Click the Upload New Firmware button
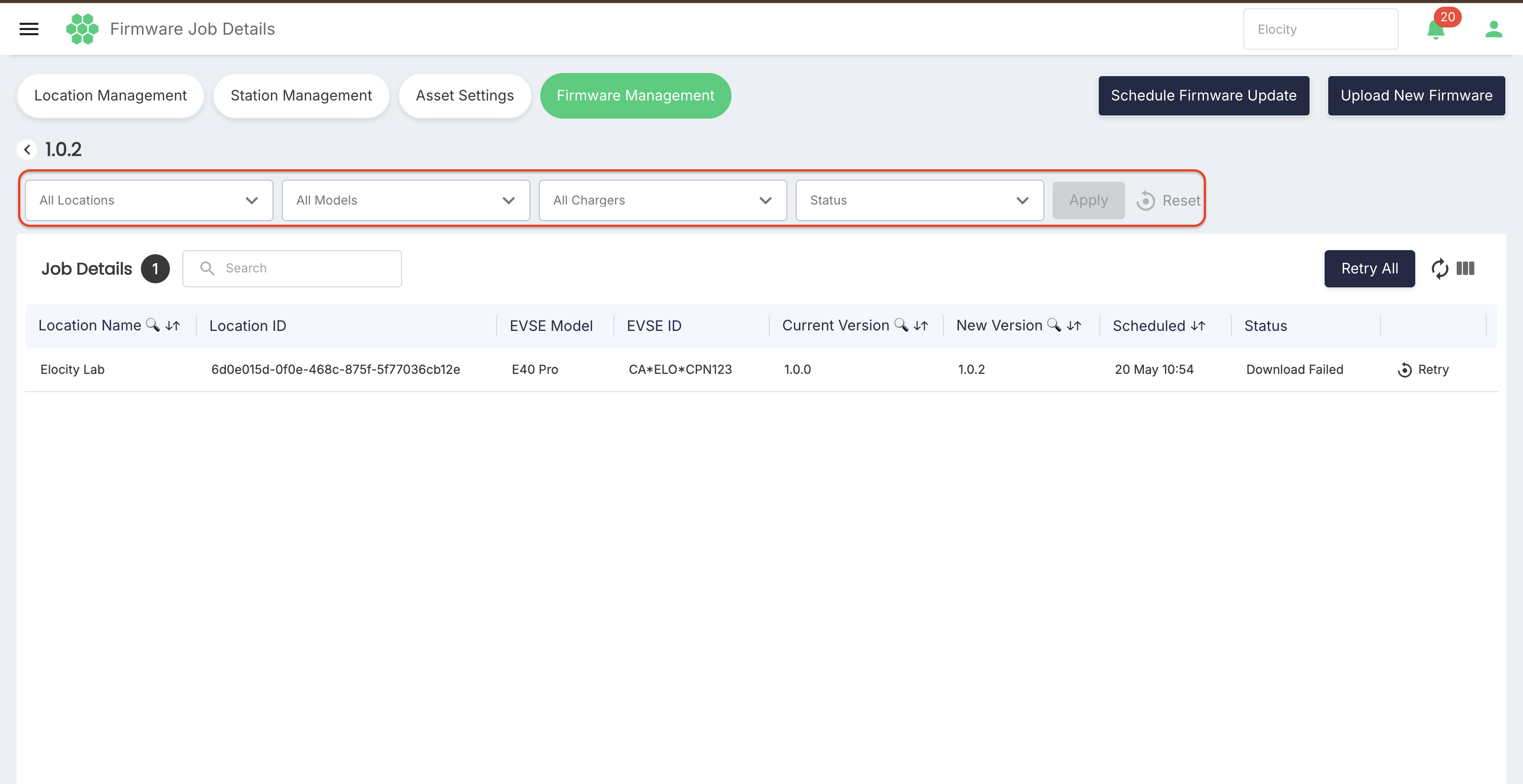Screen dimensions: 1523x784 click(x=1416, y=96)
